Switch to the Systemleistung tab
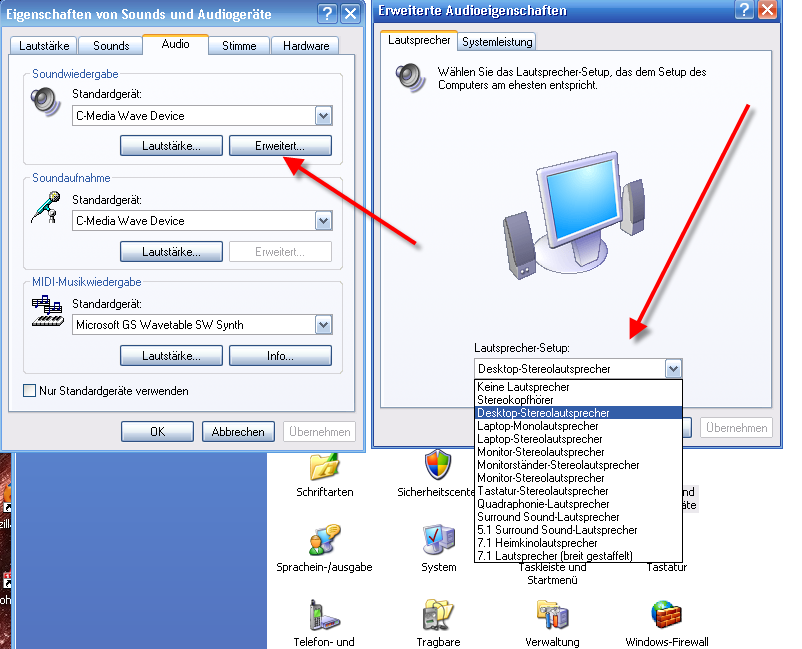 [497, 42]
